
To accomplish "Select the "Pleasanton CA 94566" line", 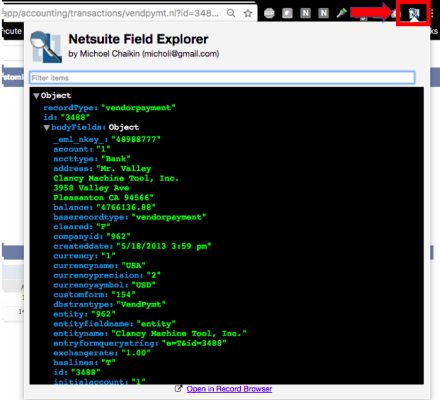I will (x=103, y=198).
